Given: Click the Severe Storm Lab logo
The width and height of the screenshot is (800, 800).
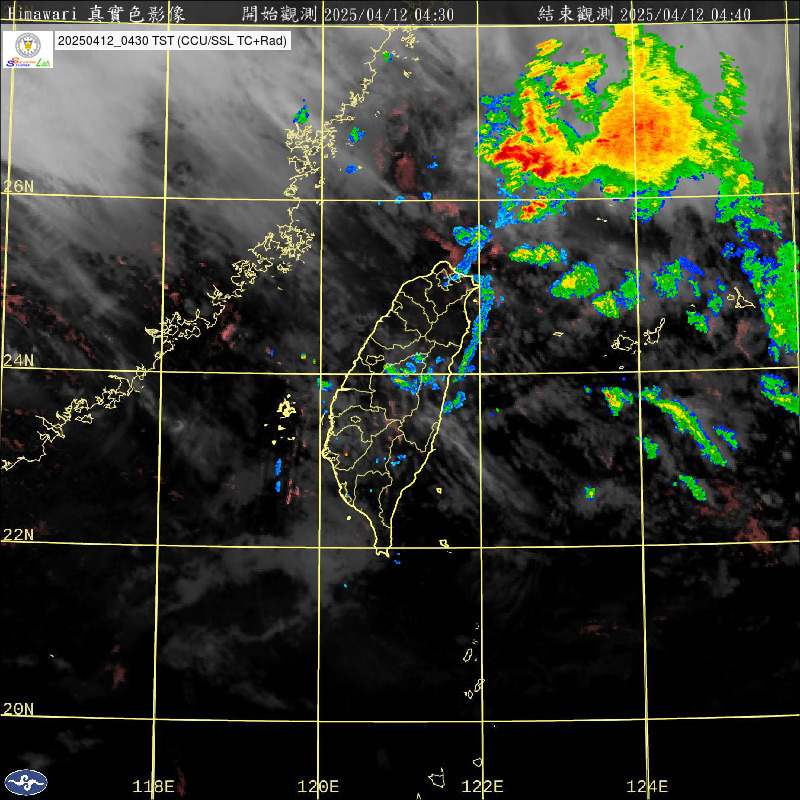Looking at the screenshot, I should point(27,50).
